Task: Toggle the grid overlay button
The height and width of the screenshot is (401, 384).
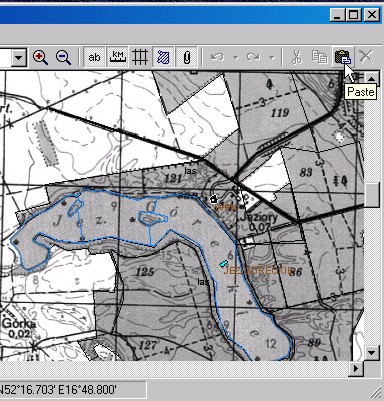Action: click(140, 57)
